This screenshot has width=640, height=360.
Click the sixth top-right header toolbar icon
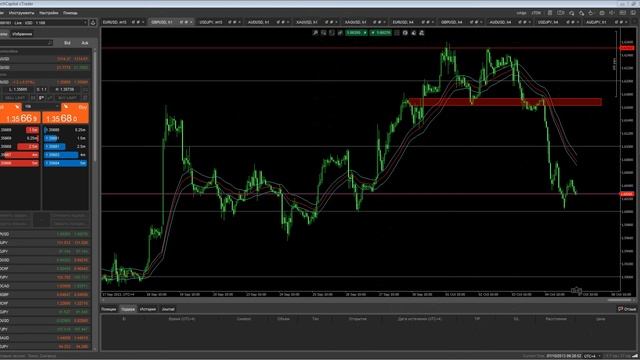tap(602, 13)
